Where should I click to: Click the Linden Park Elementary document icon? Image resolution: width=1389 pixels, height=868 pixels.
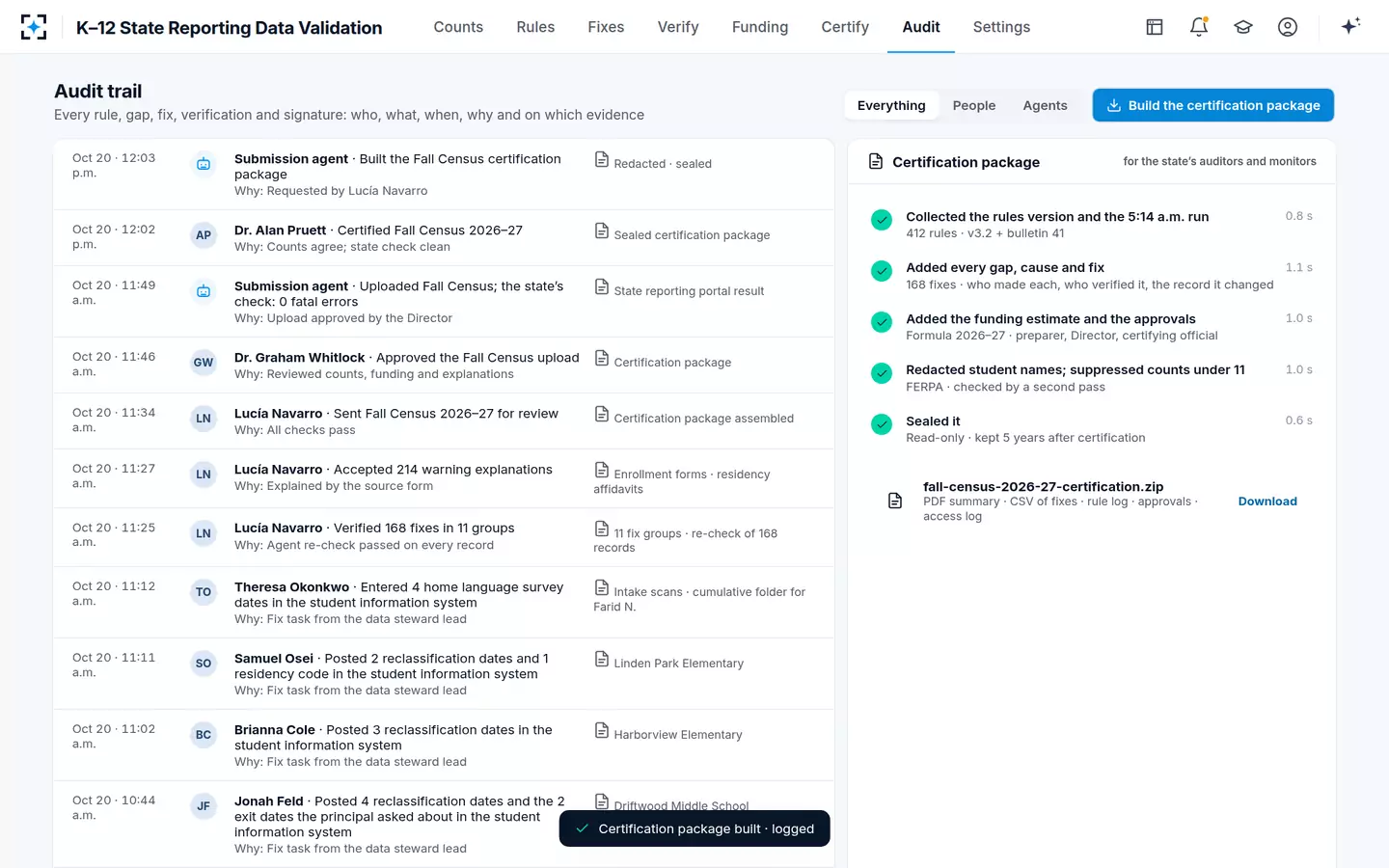click(x=602, y=659)
